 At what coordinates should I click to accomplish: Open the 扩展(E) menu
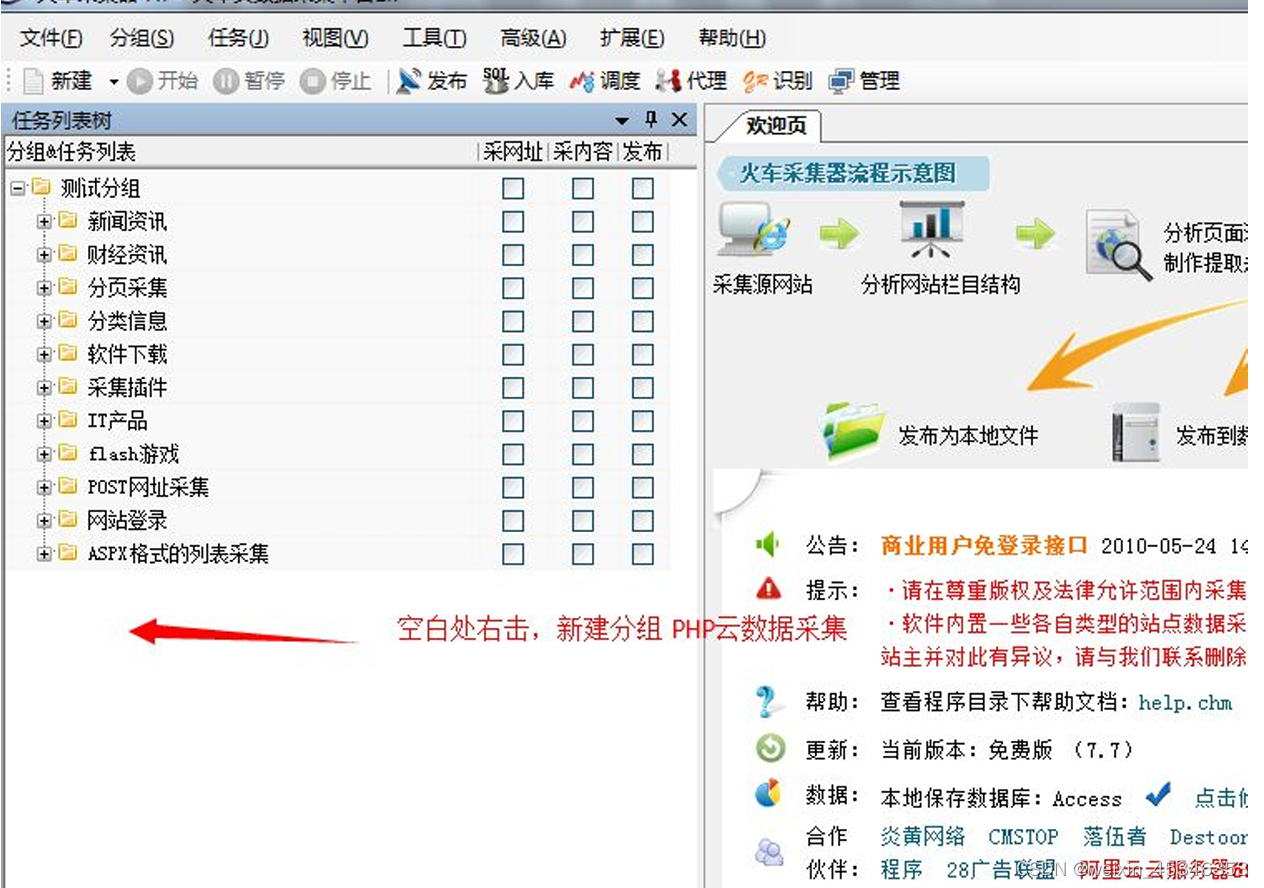(632, 38)
